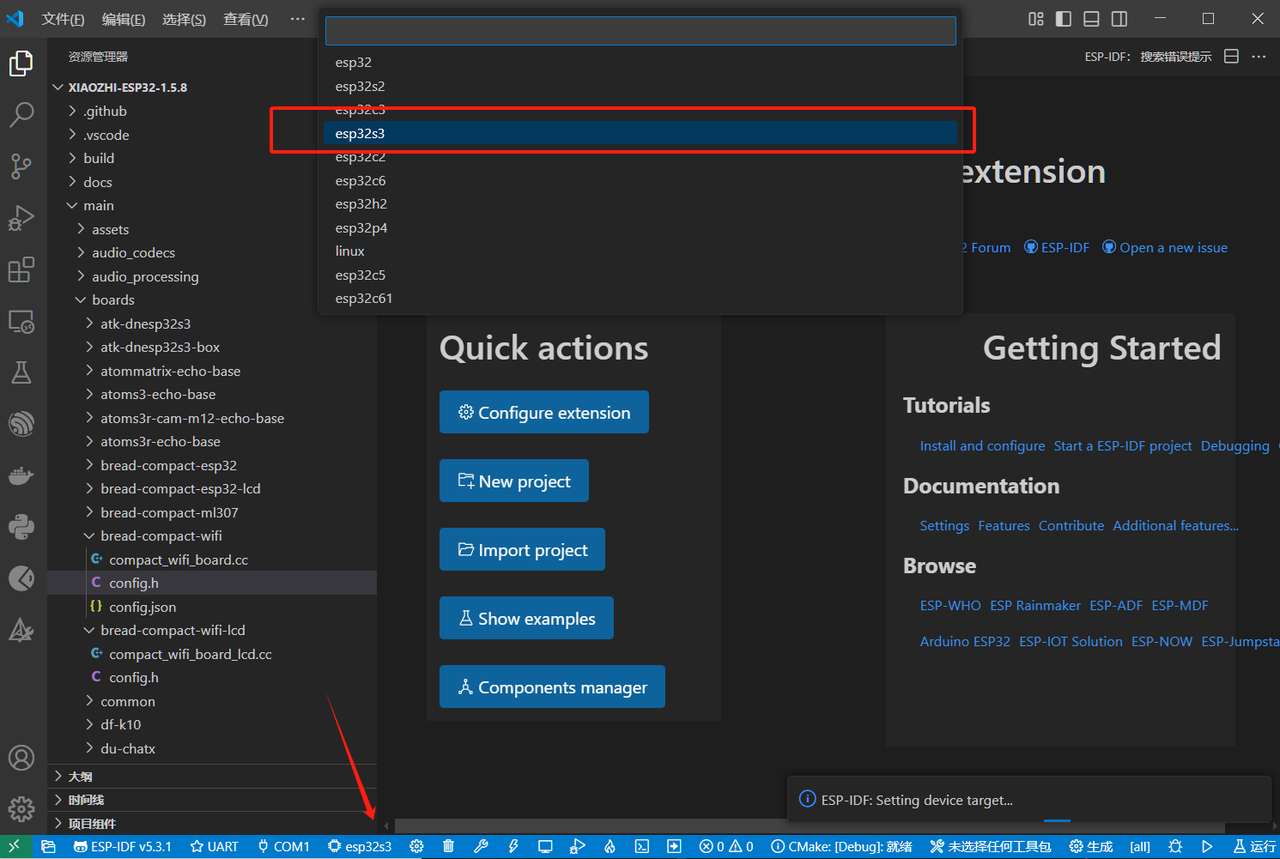Click the horizontal scrollbar under the editor
The height and width of the screenshot is (859, 1280).
click(x=800, y=826)
